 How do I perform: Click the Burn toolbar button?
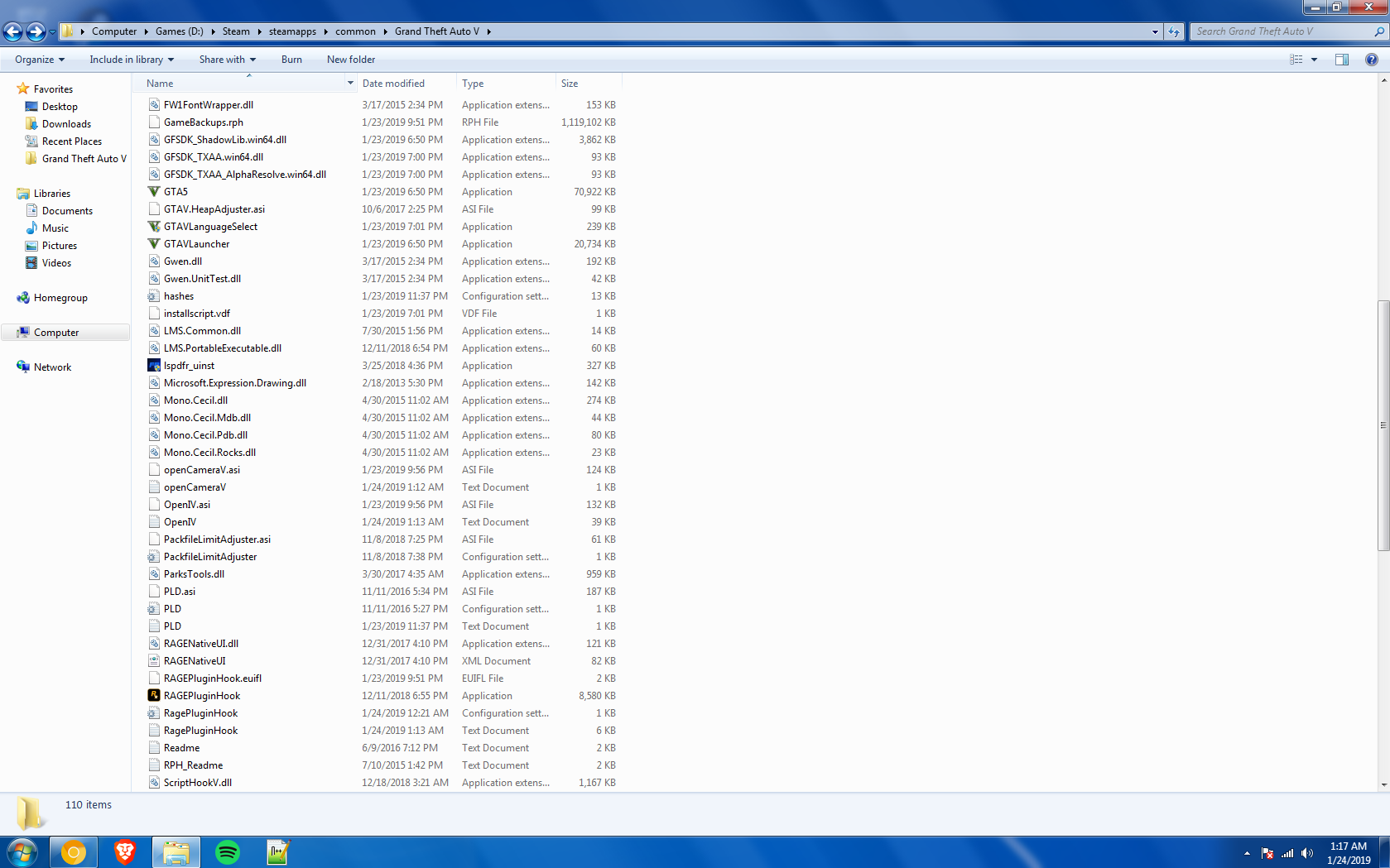291,60
